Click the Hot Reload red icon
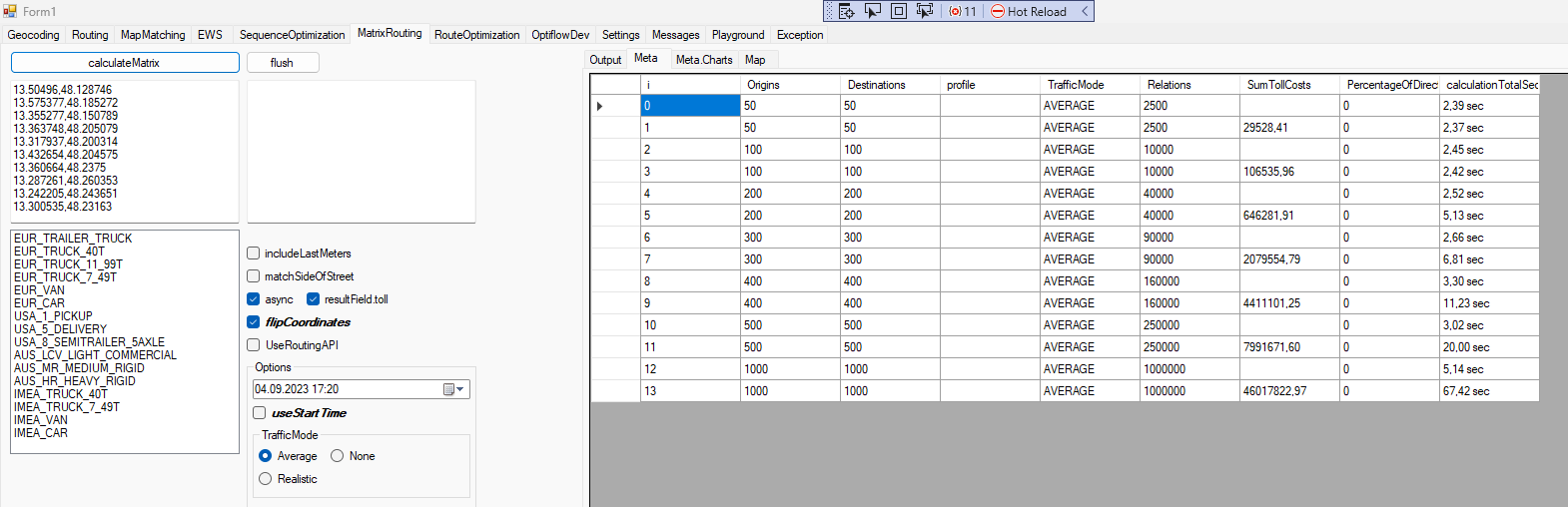This screenshot has height=507, width=1568. pos(998,11)
